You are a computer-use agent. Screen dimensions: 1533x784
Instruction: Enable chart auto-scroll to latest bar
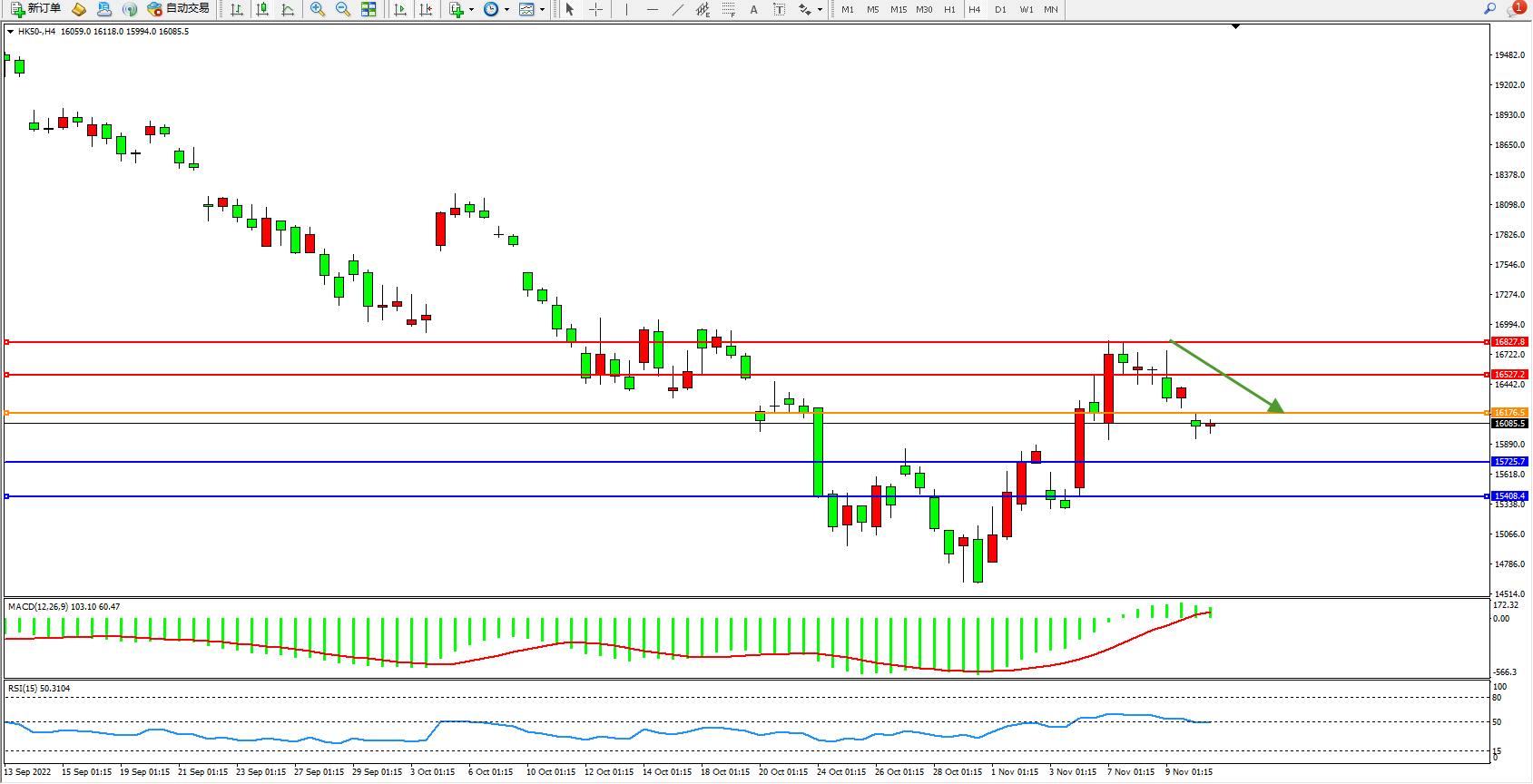coord(400,9)
